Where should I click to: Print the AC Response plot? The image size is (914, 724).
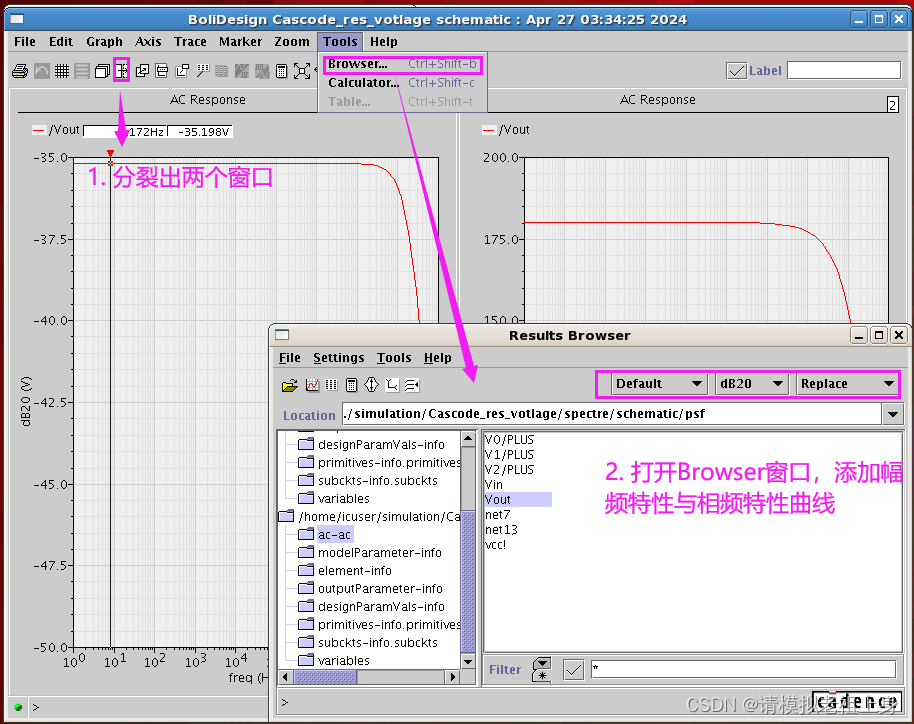pos(20,70)
